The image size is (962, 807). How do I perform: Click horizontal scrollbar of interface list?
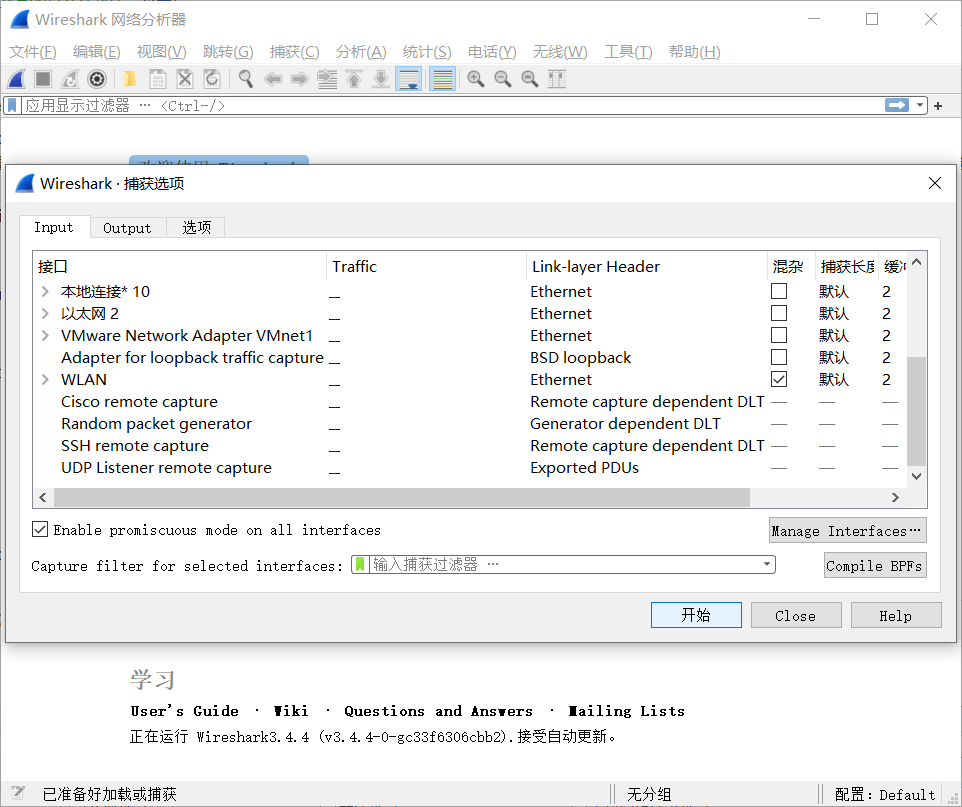tap(401, 497)
